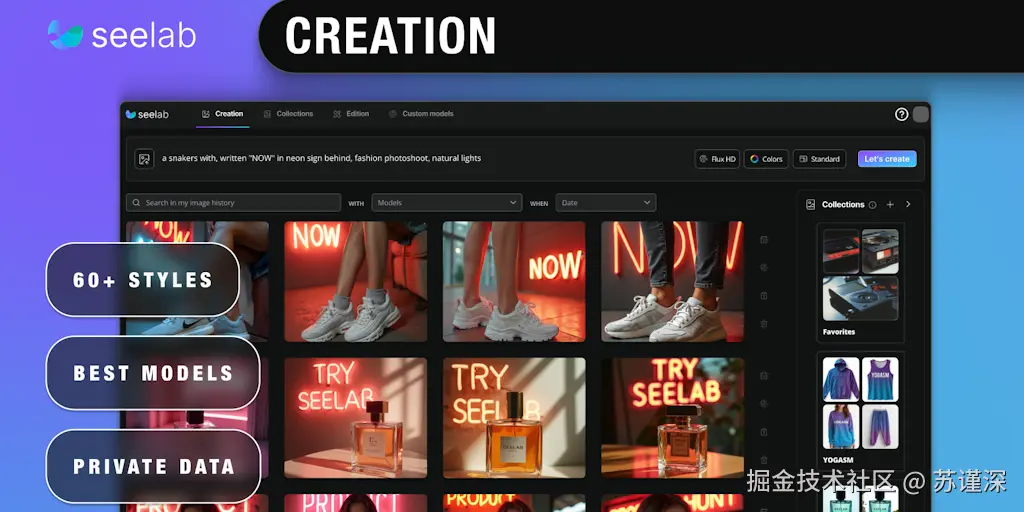The height and width of the screenshot is (512, 1024).
Task: Click the Let's create button
Action: (887, 159)
